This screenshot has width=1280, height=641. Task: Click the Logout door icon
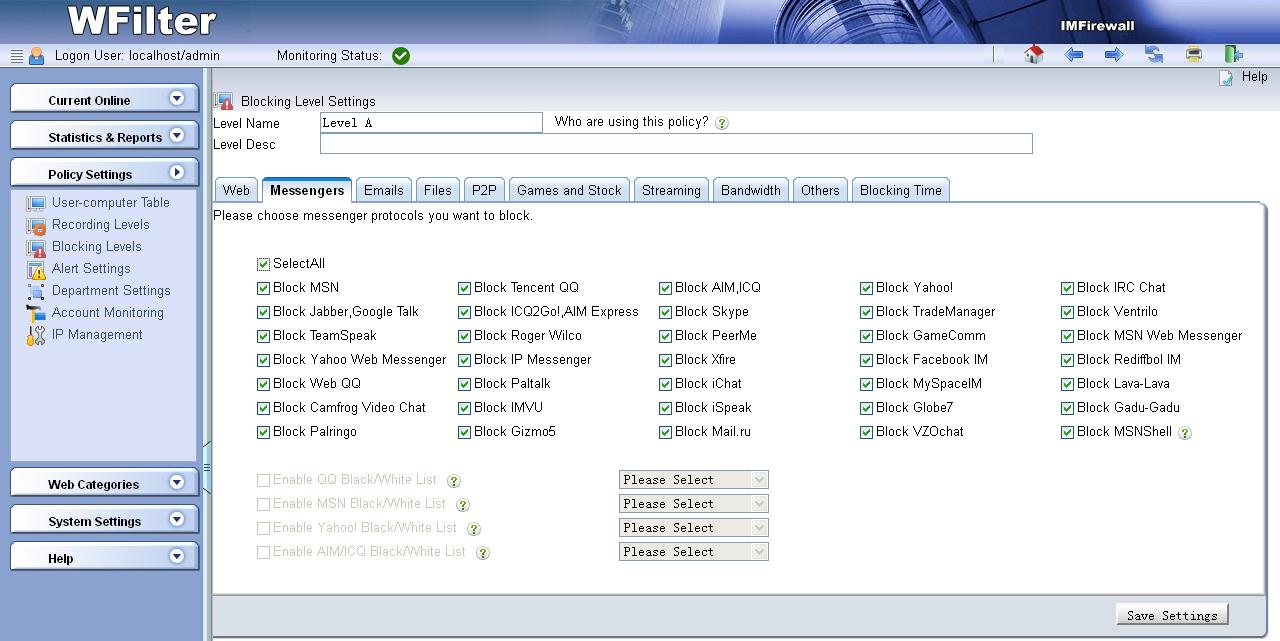pyautogui.click(x=1233, y=55)
